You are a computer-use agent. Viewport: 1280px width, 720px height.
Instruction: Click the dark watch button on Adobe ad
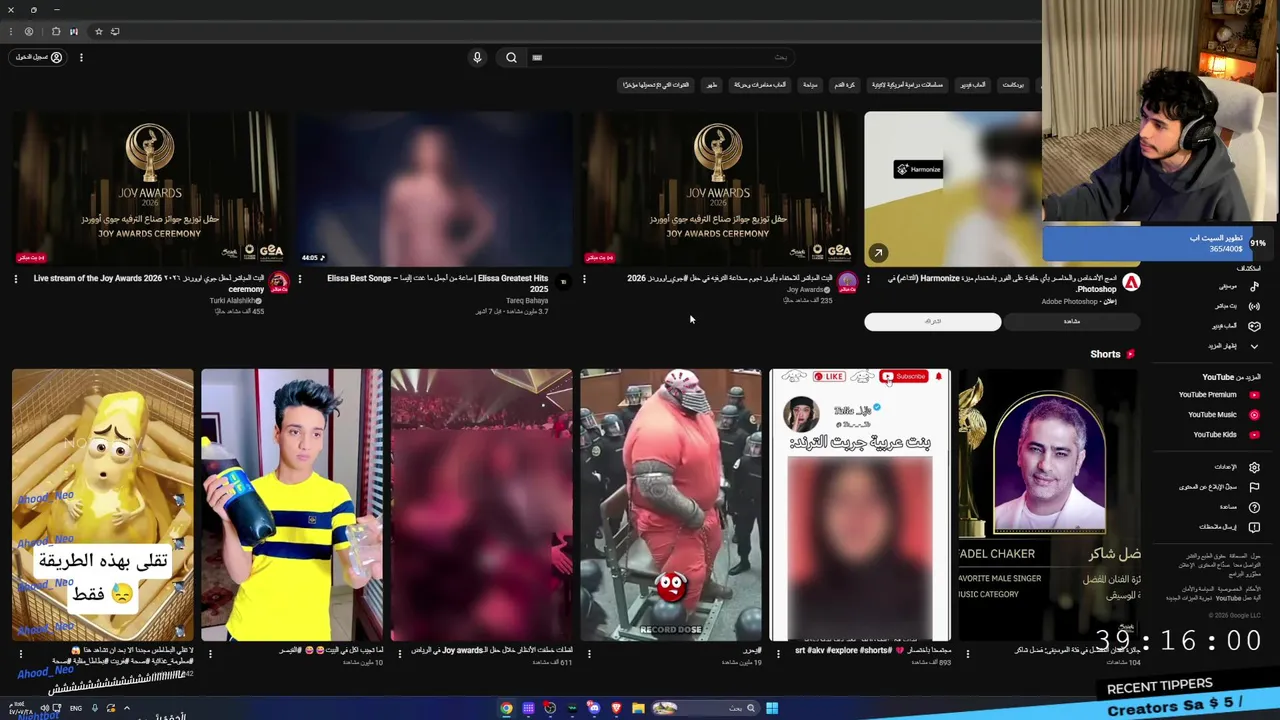point(1071,321)
